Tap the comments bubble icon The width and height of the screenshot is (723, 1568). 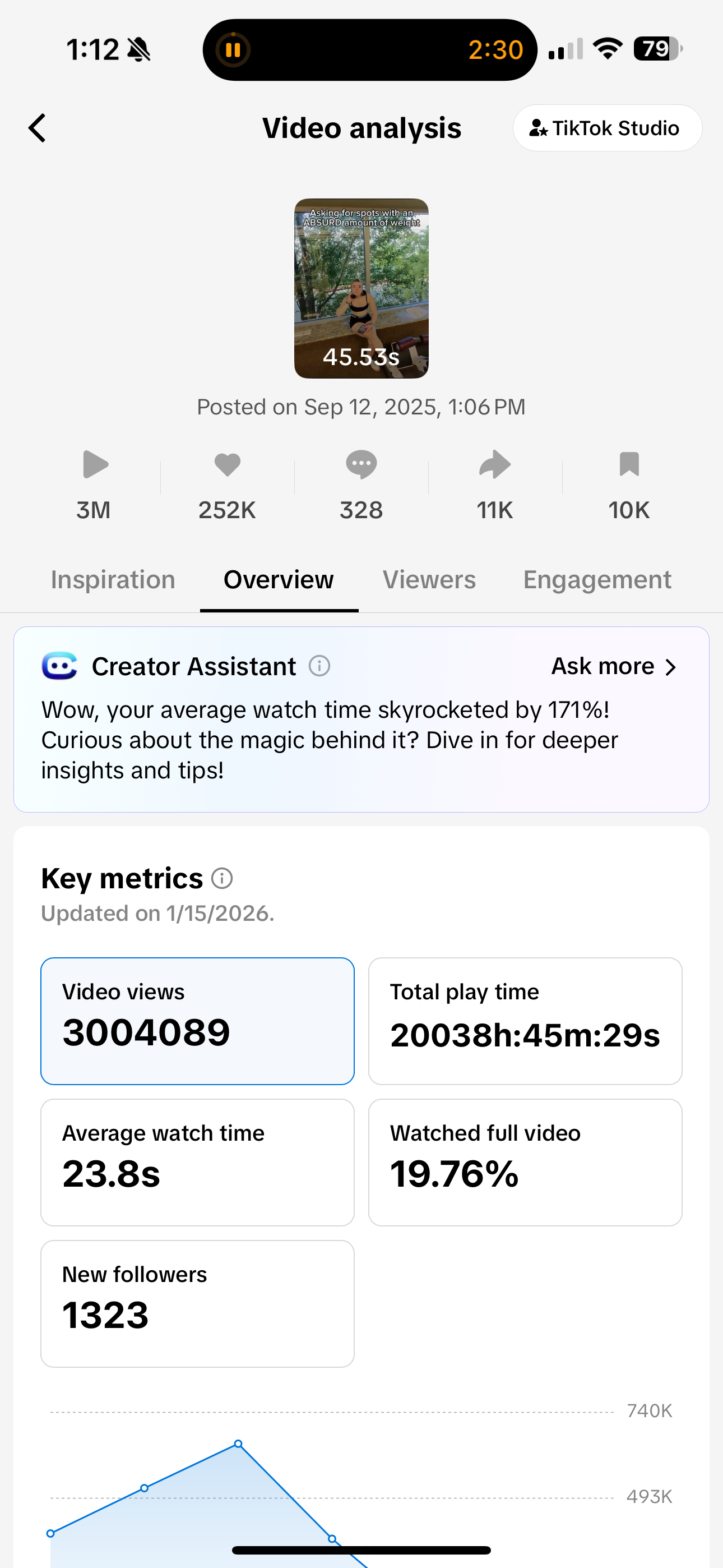coord(361,464)
